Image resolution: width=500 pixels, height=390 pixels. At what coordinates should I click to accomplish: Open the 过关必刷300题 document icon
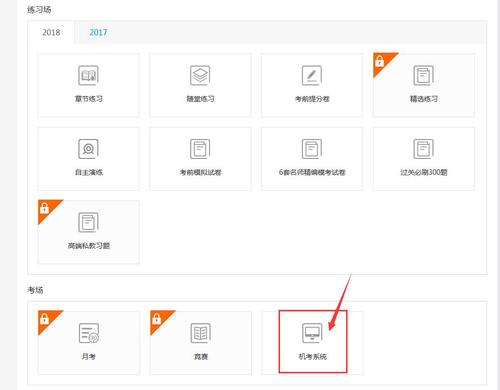coord(423,149)
